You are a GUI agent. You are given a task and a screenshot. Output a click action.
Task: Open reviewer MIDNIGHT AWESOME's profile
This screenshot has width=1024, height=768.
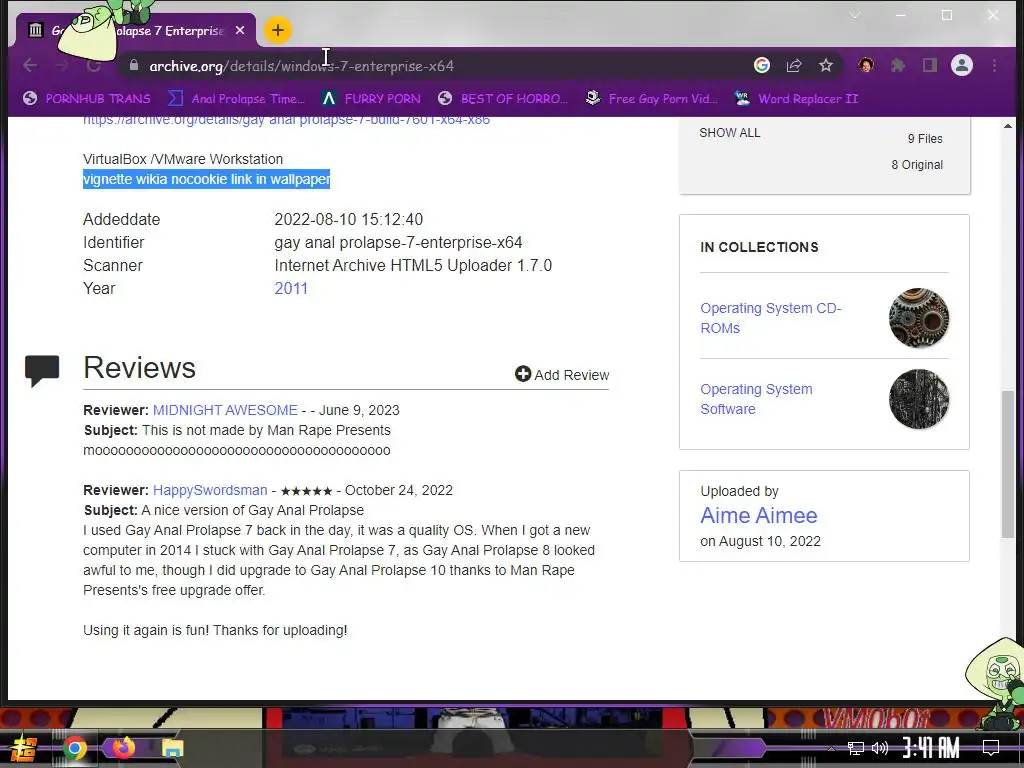(225, 410)
